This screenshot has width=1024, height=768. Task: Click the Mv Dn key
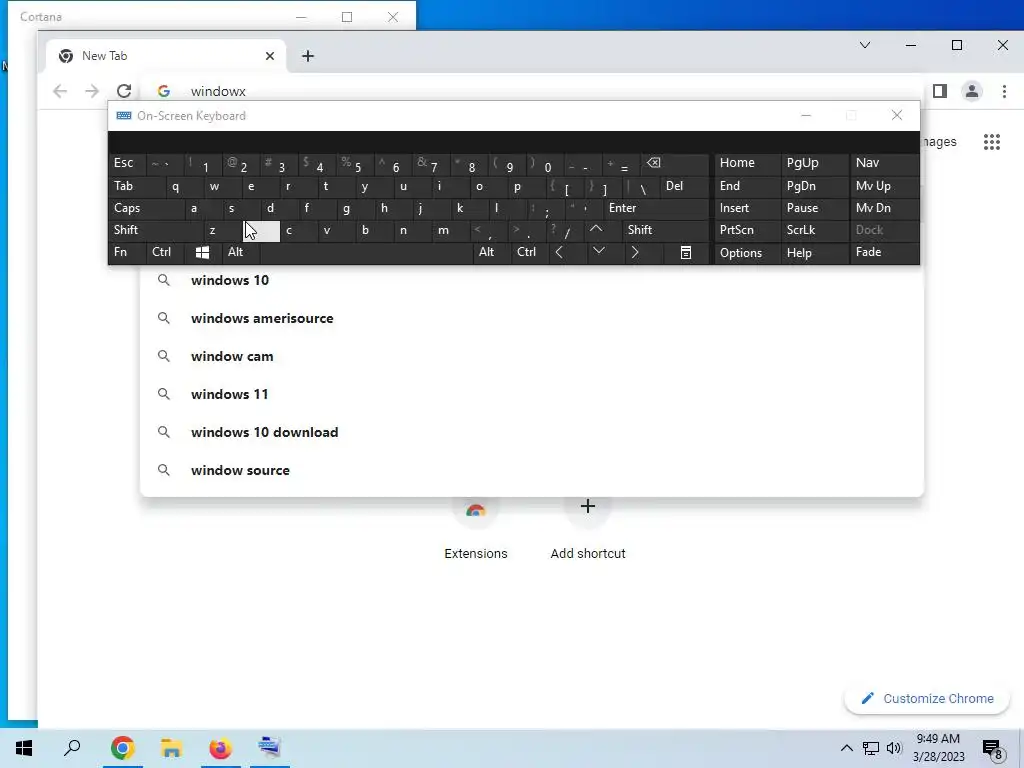[x=884, y=208]
